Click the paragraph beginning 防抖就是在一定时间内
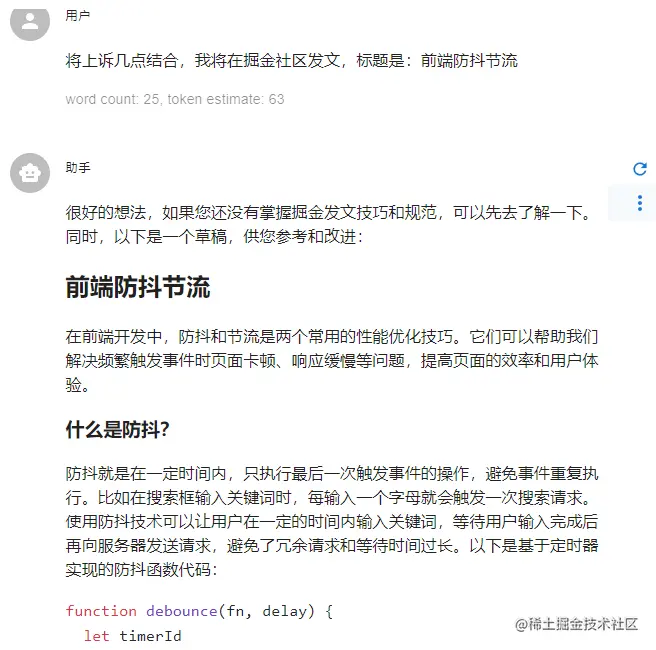 click(x=332, y=522)
